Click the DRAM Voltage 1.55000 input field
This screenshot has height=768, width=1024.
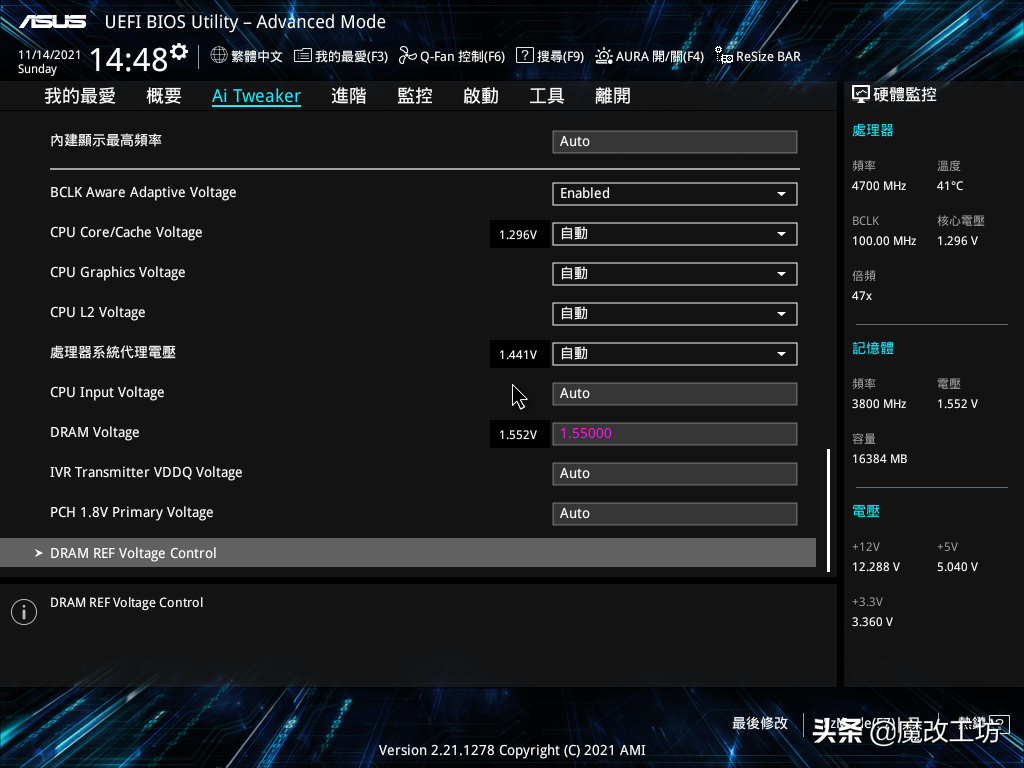(x=674, y=433)
